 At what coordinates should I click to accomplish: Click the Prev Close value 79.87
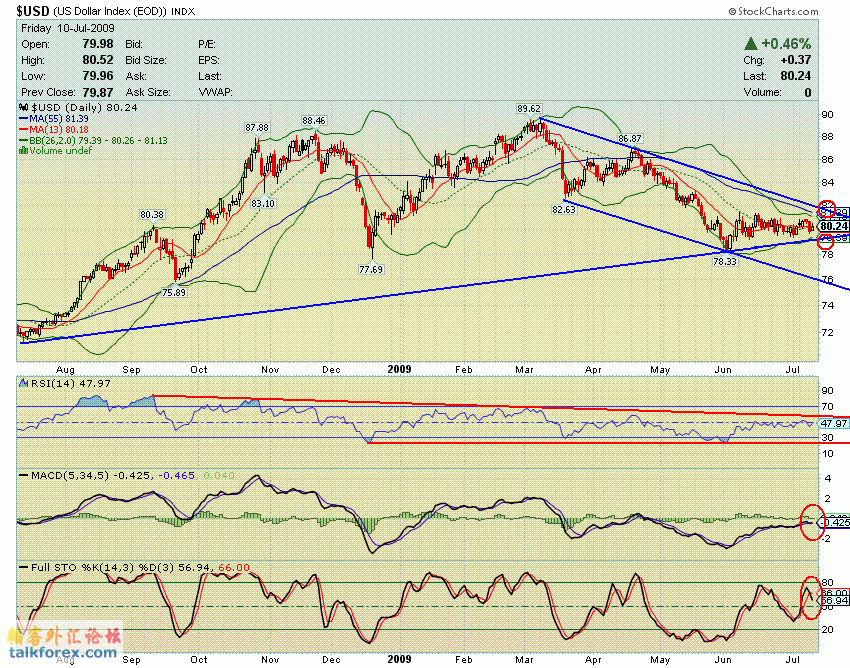pyautogui.click(x=98, y=92)
